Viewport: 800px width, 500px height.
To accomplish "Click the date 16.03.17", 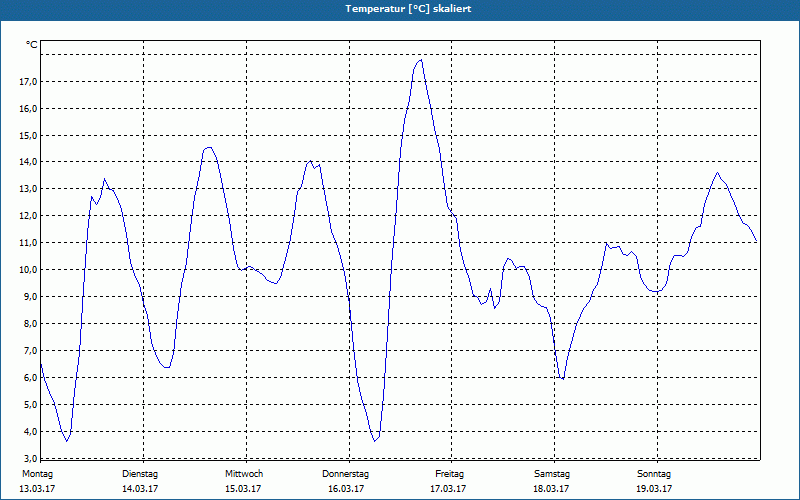I will click(x=346, y=489).
